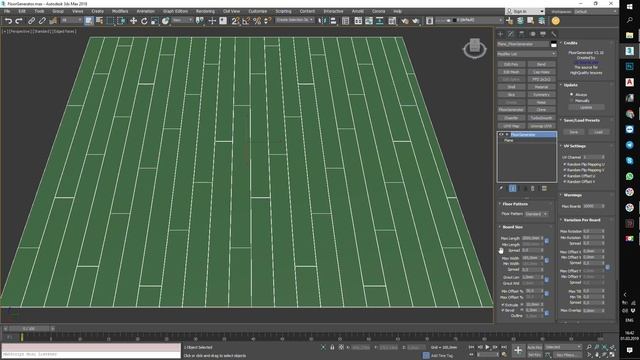The width and height of the screenshot is (640, 360).
Task: Click the Undo arrow in the main toolbar
Action: [x=8, y=21]
